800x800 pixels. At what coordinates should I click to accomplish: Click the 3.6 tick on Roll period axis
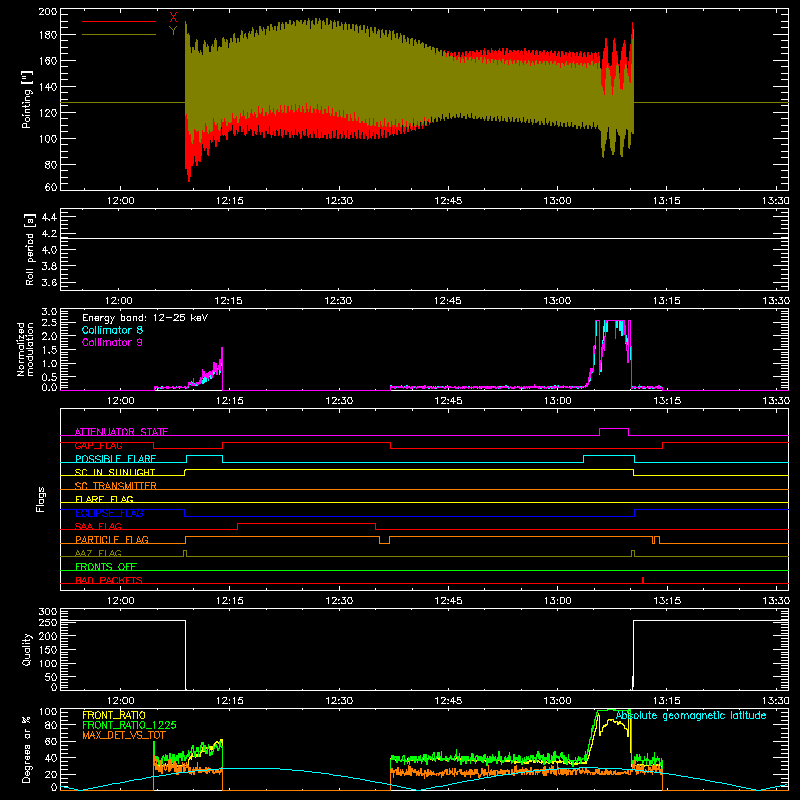49,282
